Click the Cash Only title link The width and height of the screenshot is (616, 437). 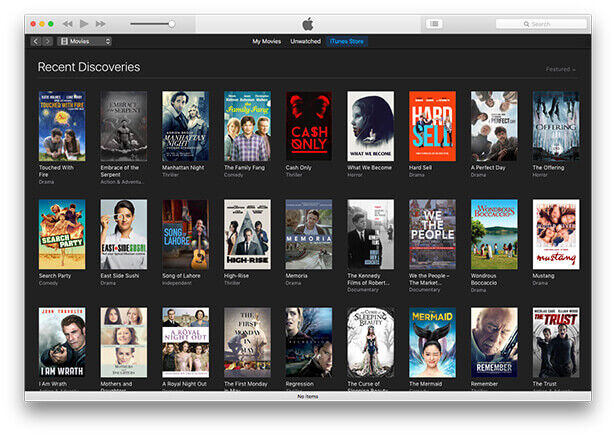pos(299,167)
